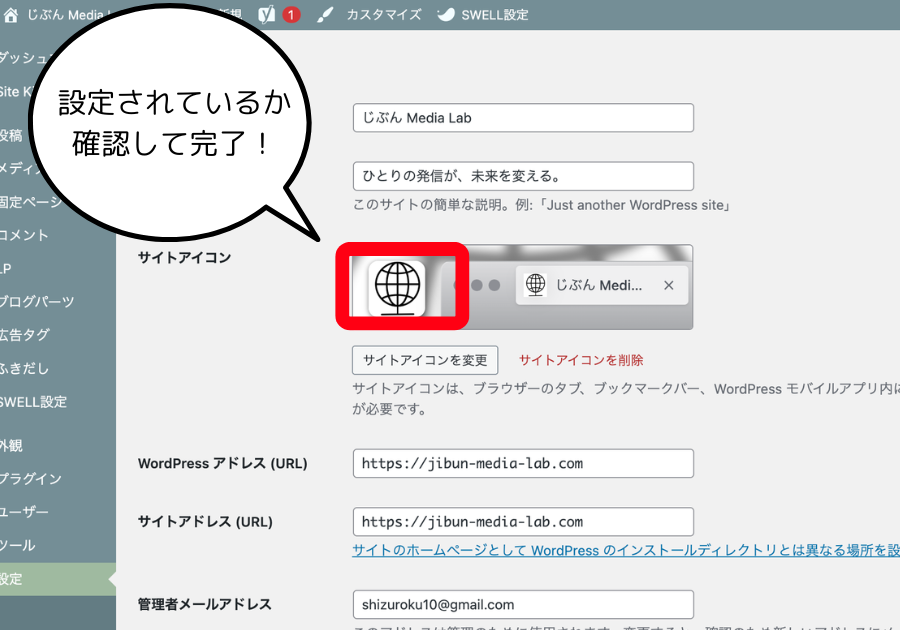Select the tagline field ひとりの発信が、未来を変える。
Image resolution: width=900 pixels, height=630 pixels.
coord(522,176)
